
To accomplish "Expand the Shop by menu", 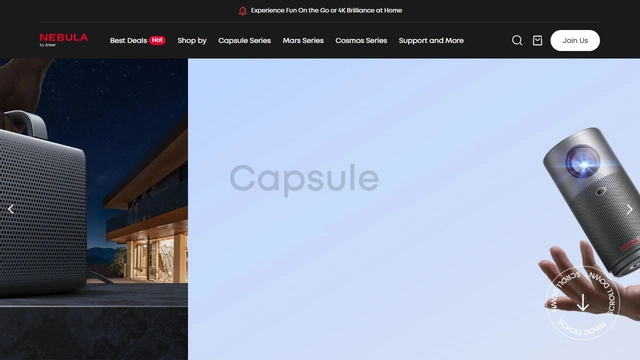I will tap(192, 40).
